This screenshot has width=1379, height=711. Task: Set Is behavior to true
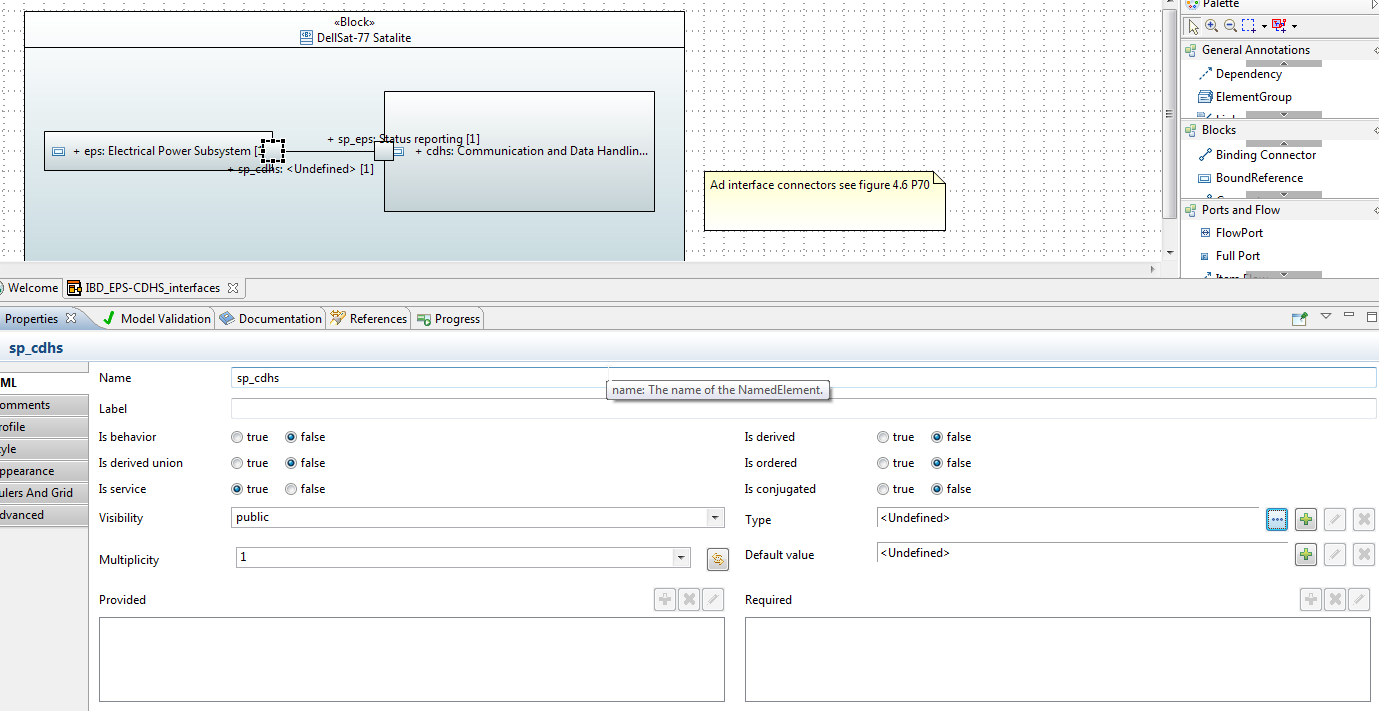(237, 437)
